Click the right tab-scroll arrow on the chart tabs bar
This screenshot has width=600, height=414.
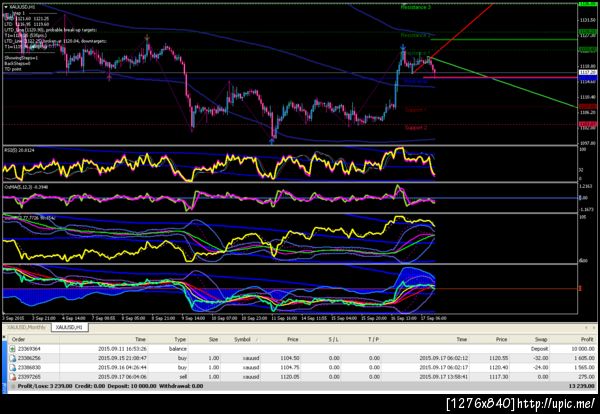tap(594, 328)
